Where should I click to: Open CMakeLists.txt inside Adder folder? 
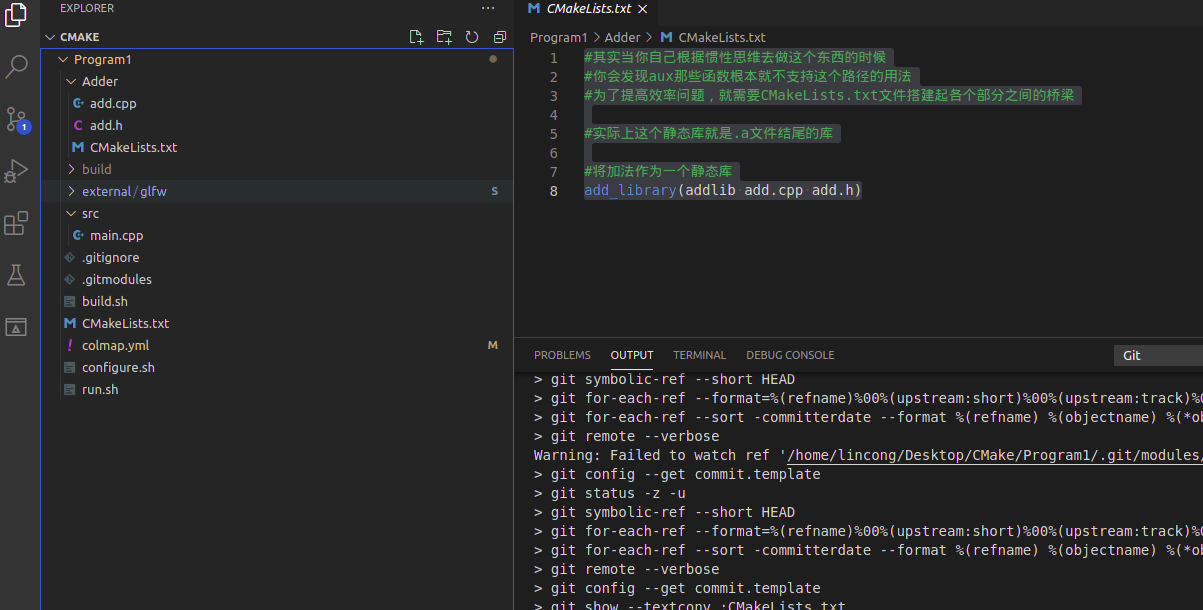pyautogui.click(x=133, y=147)
